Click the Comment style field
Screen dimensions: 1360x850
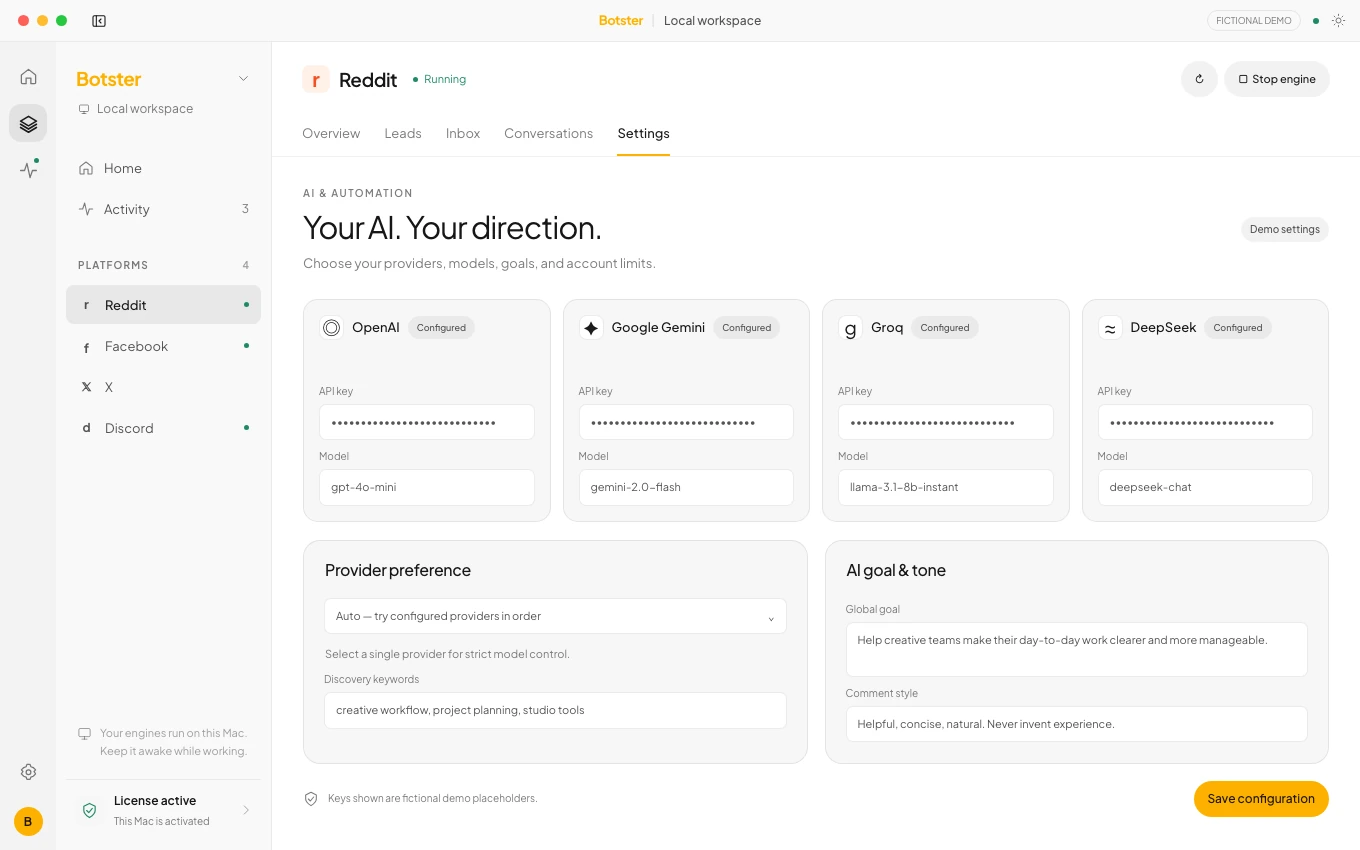click(1076, 724)
